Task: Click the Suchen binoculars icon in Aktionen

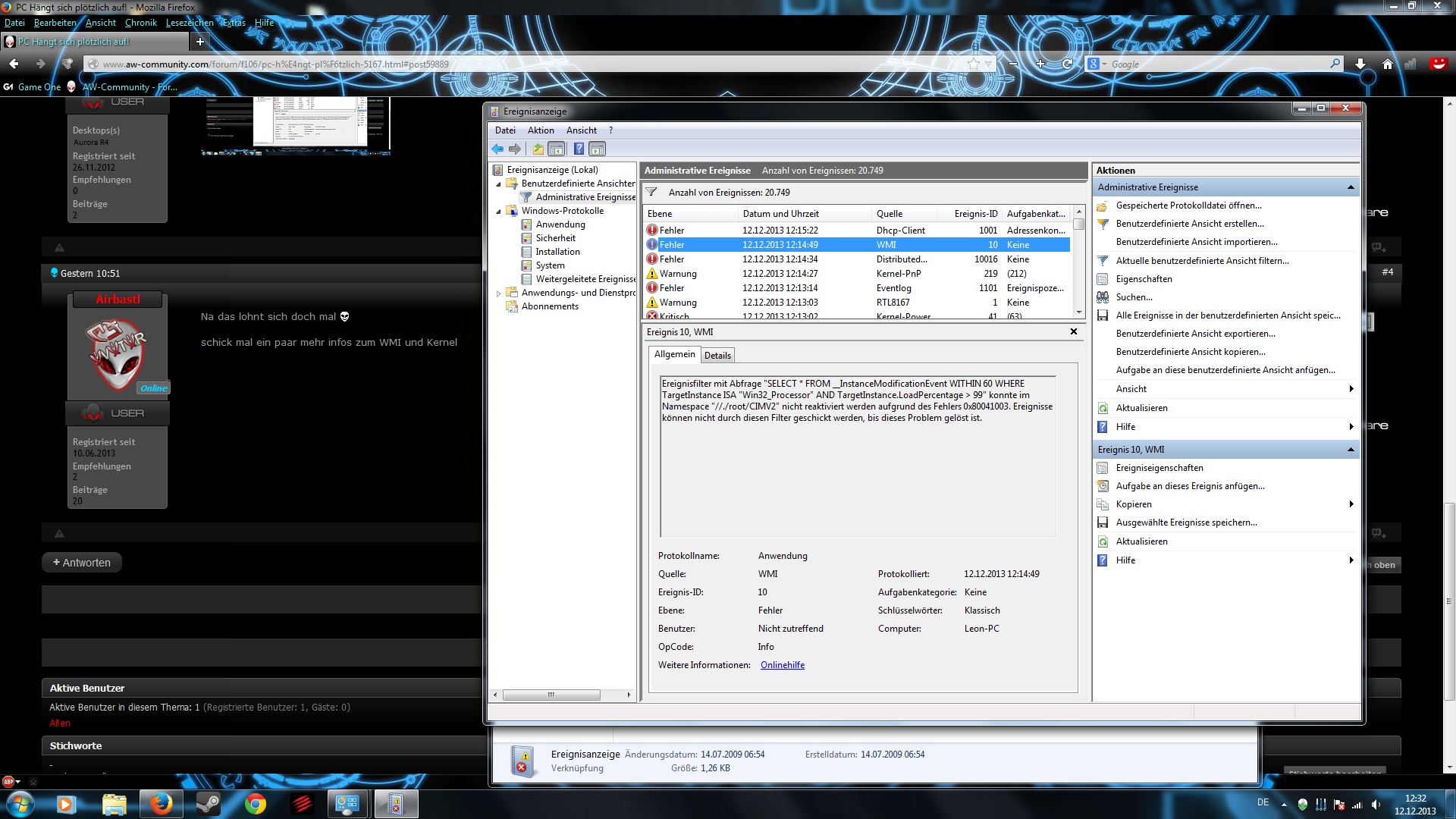Action: point(1103,297)
